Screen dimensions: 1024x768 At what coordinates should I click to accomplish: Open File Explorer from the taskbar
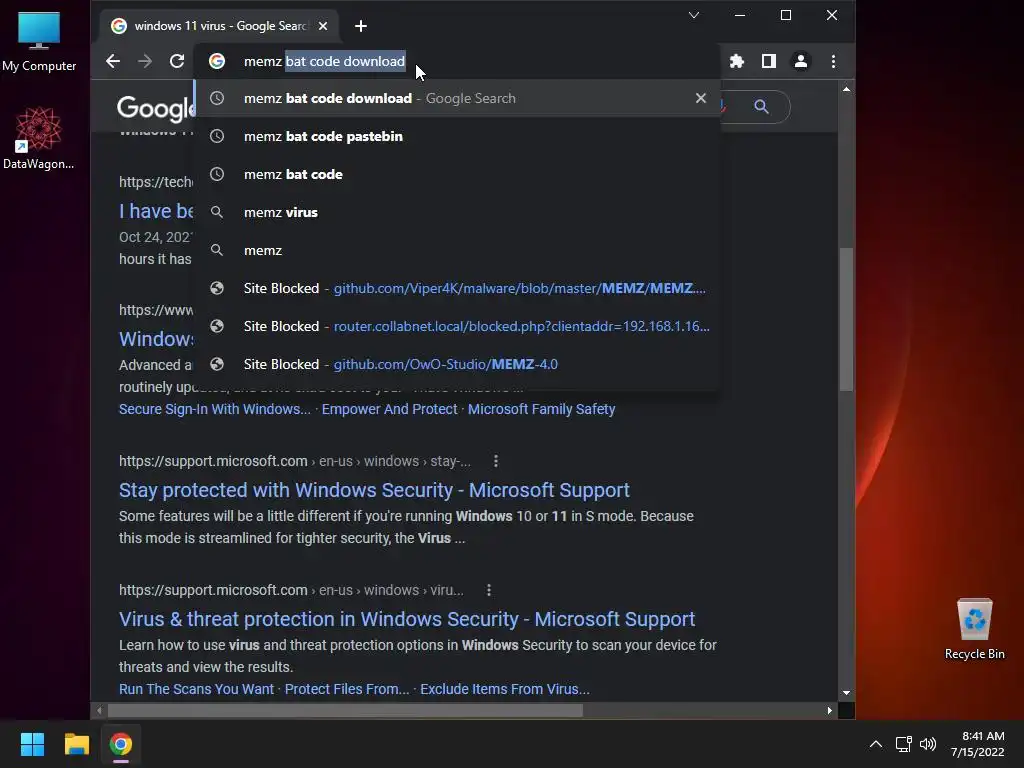pos(76,744)
